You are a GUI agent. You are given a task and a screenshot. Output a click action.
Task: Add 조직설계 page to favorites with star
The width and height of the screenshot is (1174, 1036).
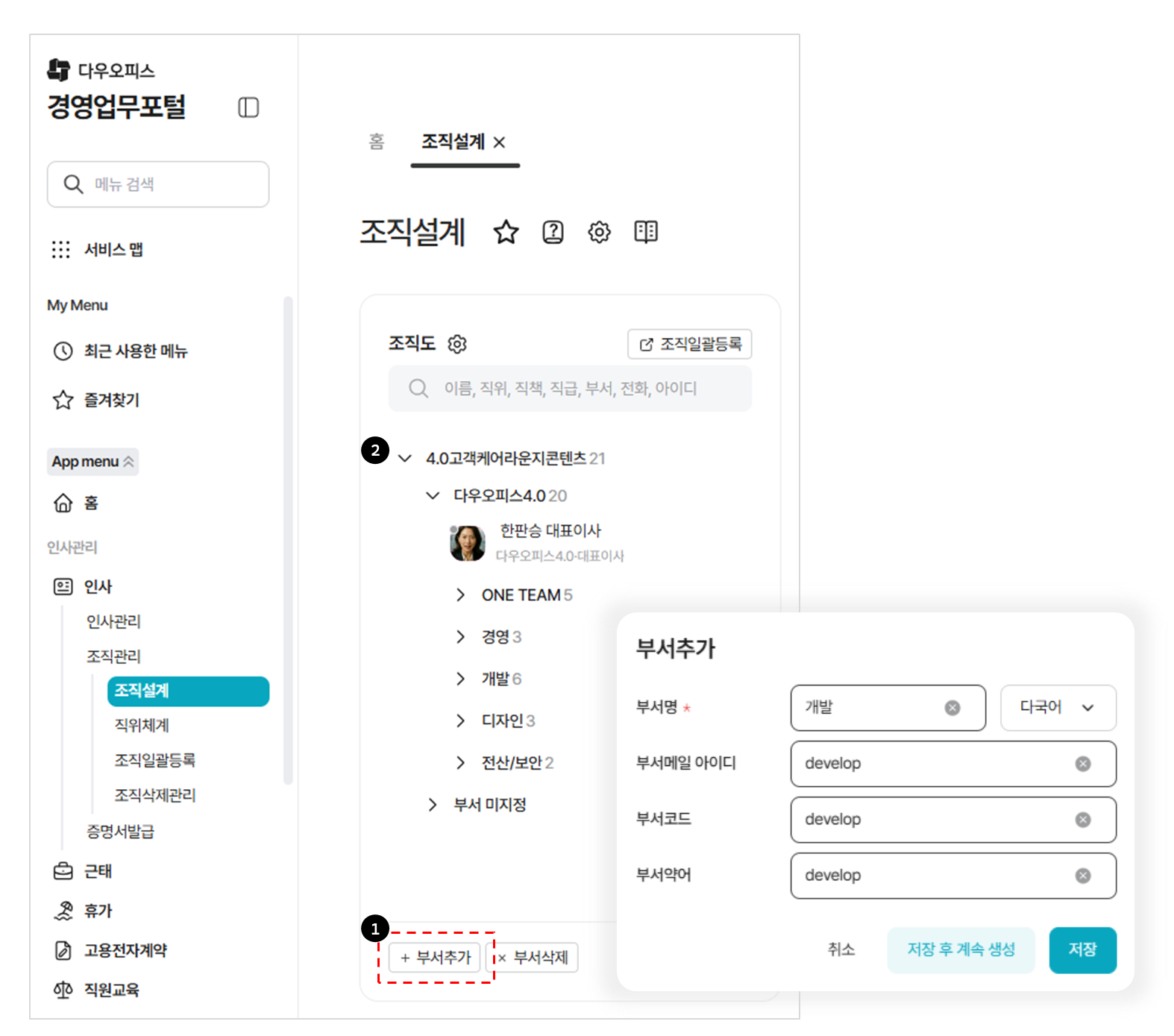pos(506,233)
